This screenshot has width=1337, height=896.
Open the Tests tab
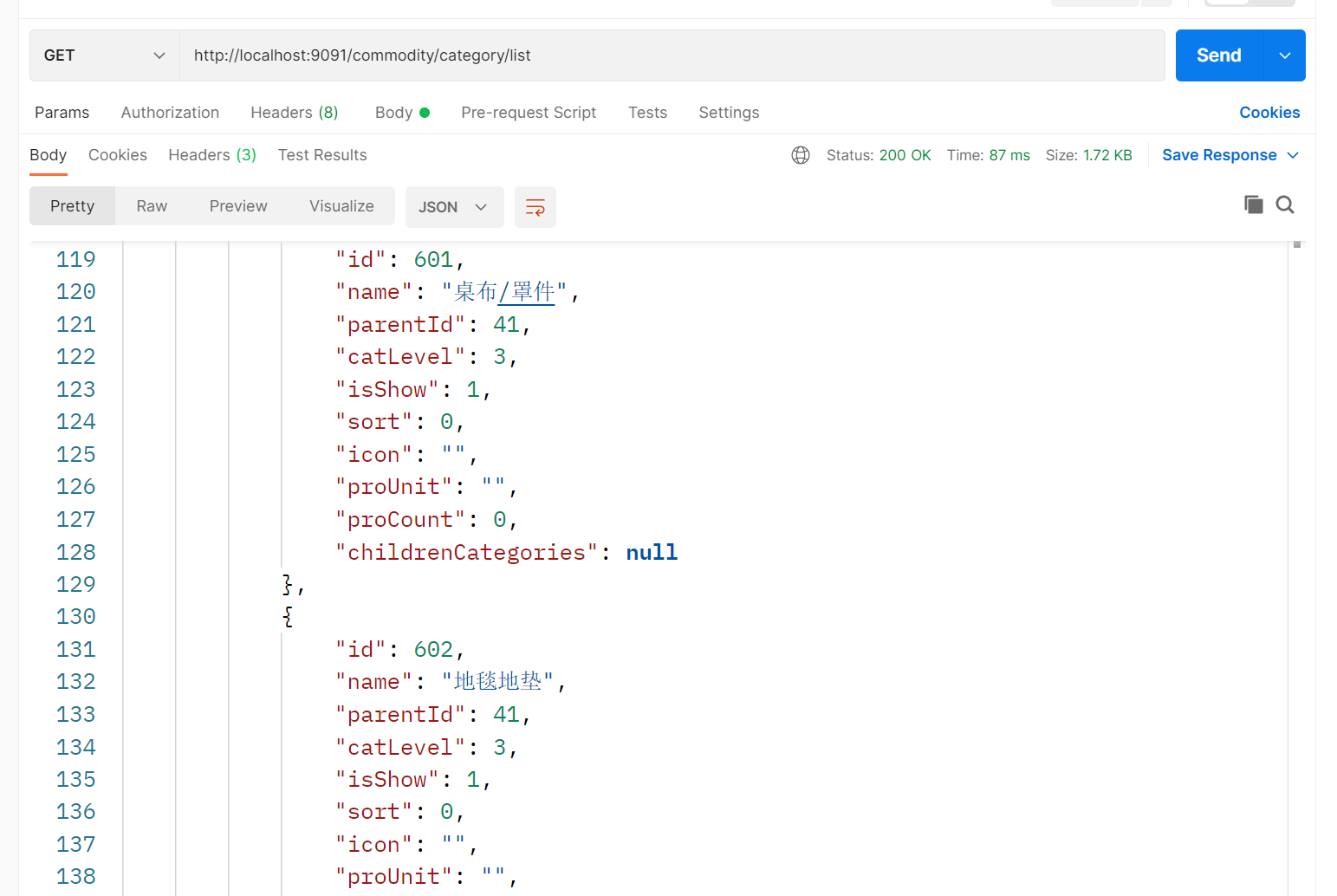[647, 113]
